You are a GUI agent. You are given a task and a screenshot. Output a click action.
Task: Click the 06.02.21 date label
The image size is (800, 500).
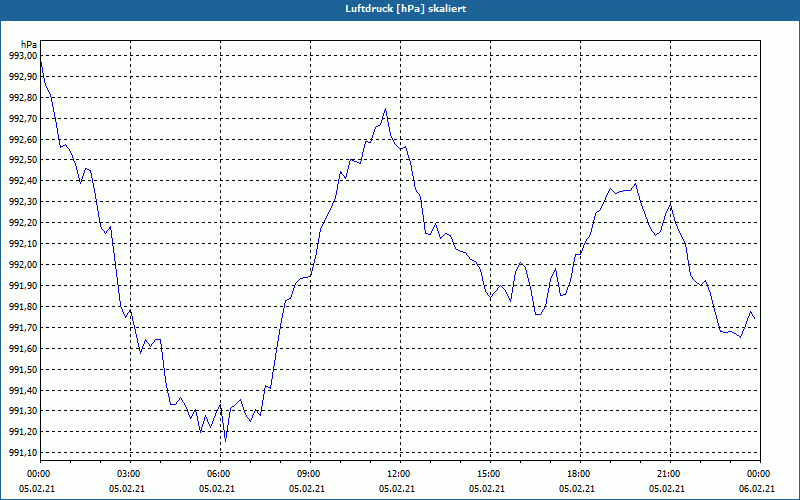click(x=757, y=489)
